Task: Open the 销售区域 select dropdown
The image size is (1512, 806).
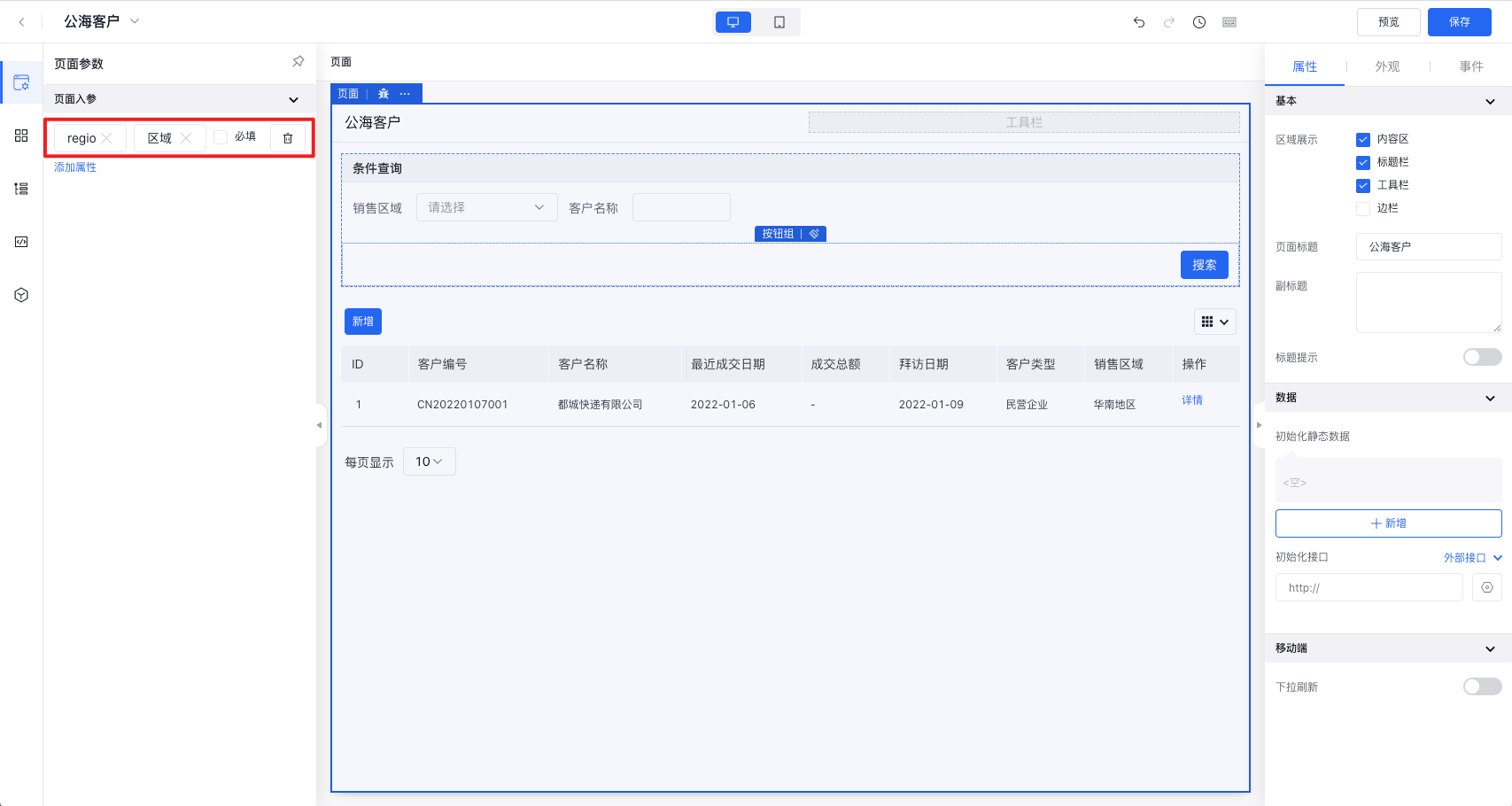Action: (487, 207)
